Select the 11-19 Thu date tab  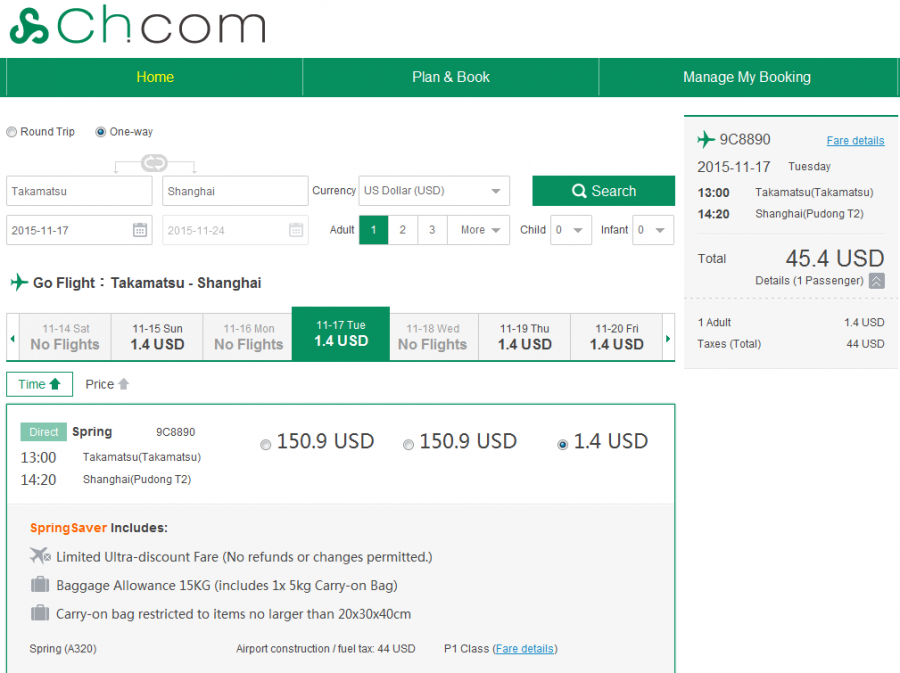coord(525,337)
